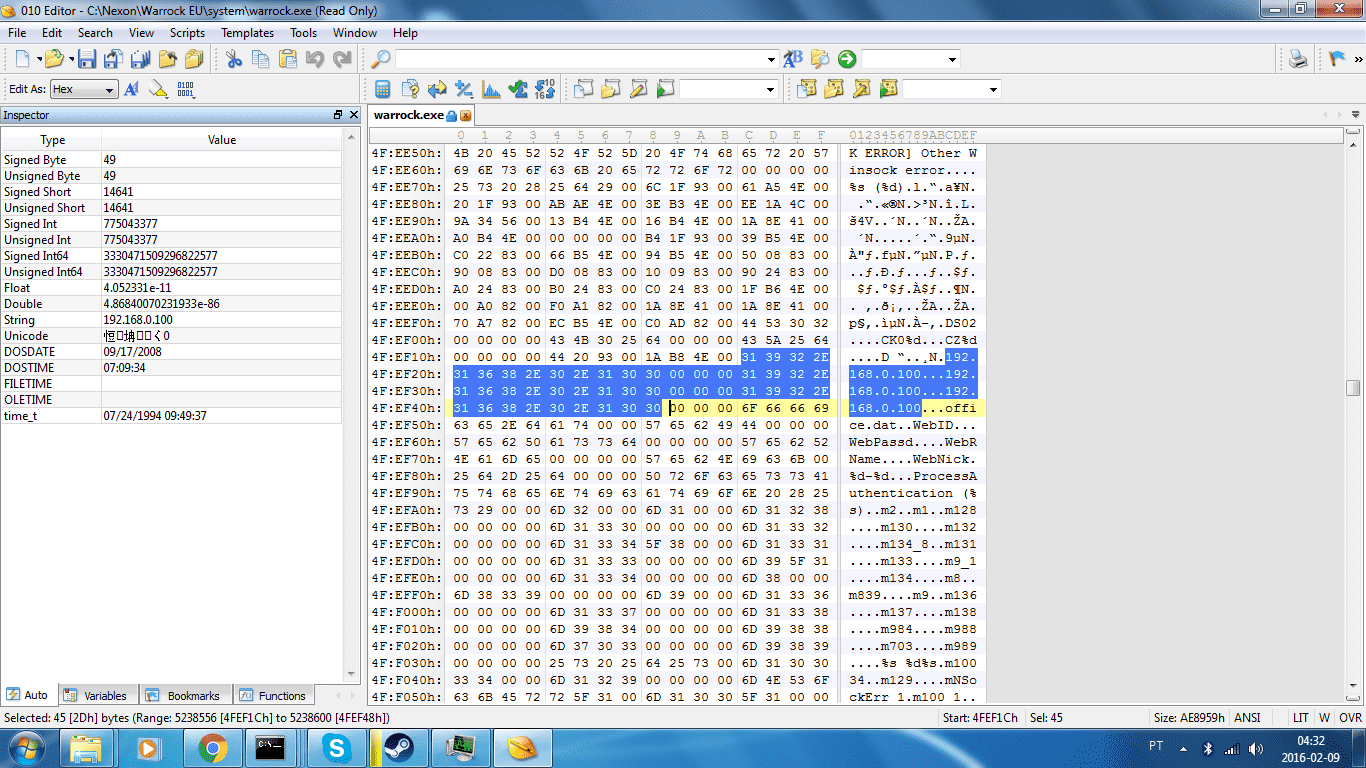Viewport: 1366px width, 768px height.
Task: Click the New Template icon
Action: point(807,89)
